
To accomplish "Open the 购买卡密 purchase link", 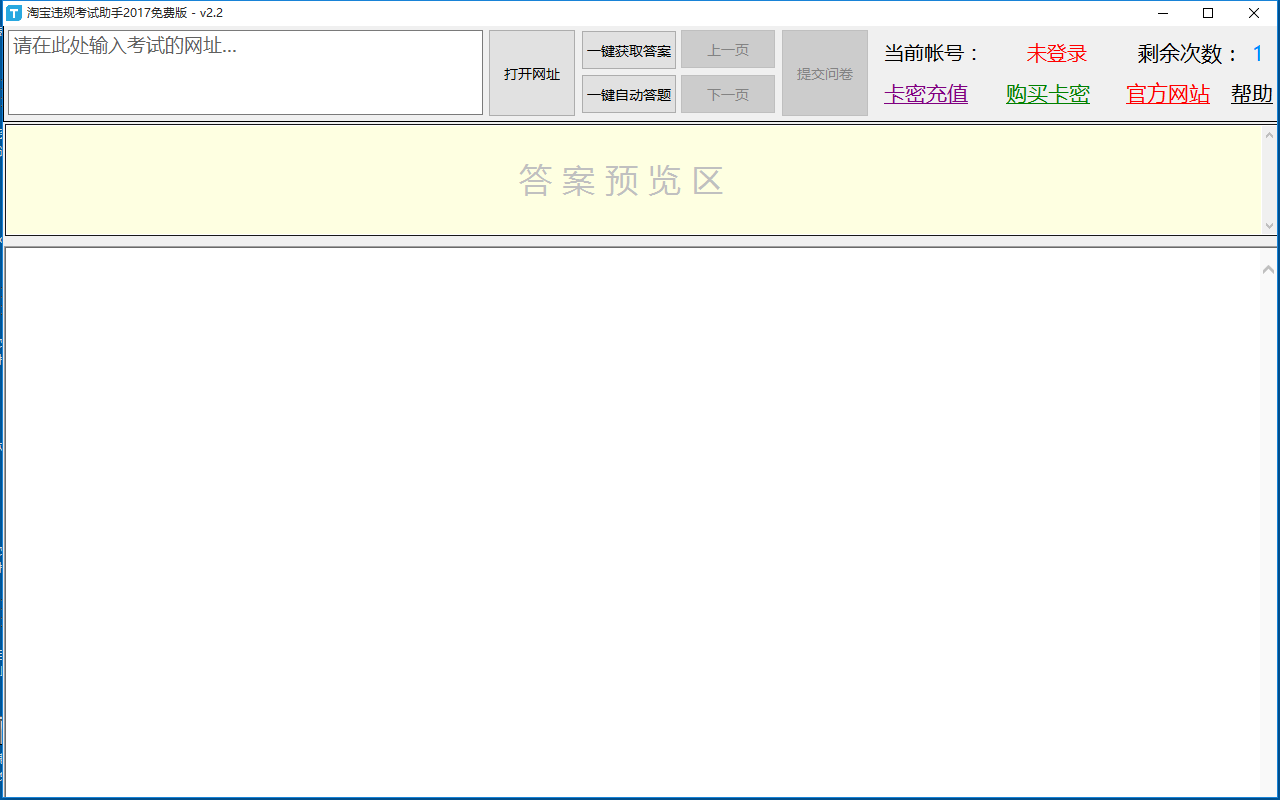I will [x=1048, y=94].
